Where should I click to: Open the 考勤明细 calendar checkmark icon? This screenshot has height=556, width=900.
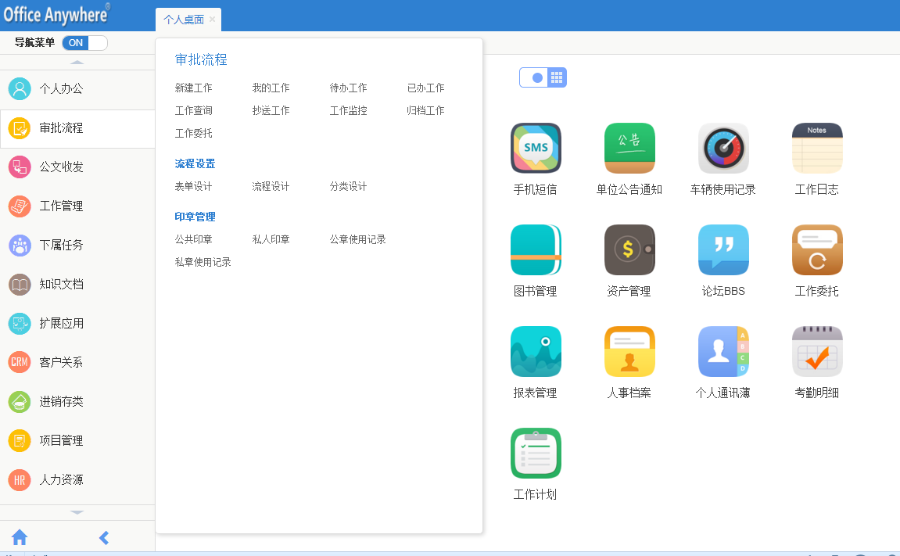pos(817,352)
